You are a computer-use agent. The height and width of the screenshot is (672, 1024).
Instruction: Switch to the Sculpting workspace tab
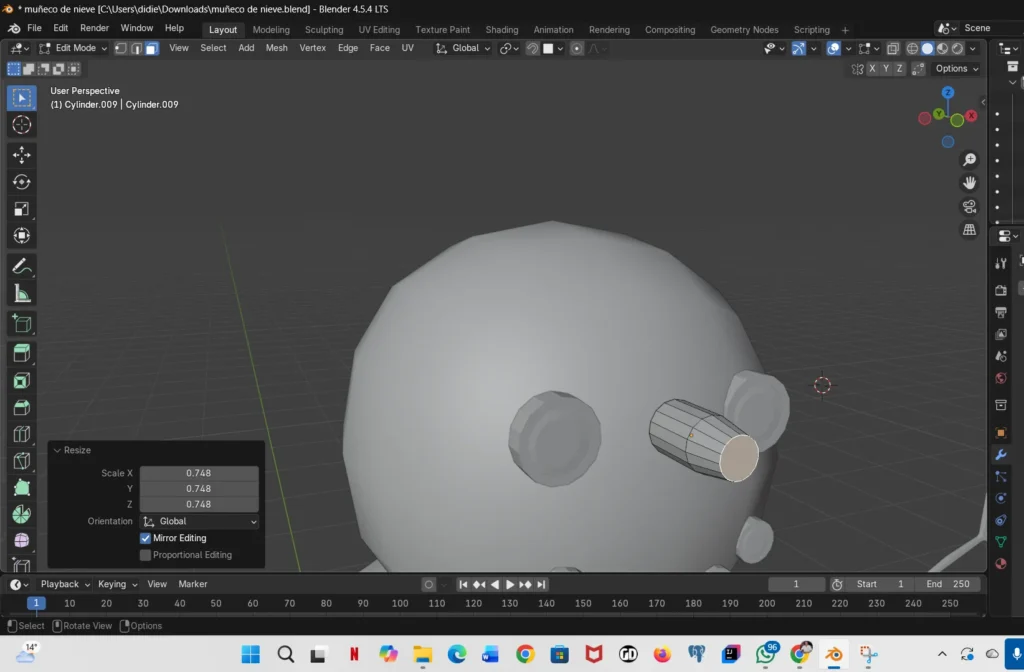[323, 30]
